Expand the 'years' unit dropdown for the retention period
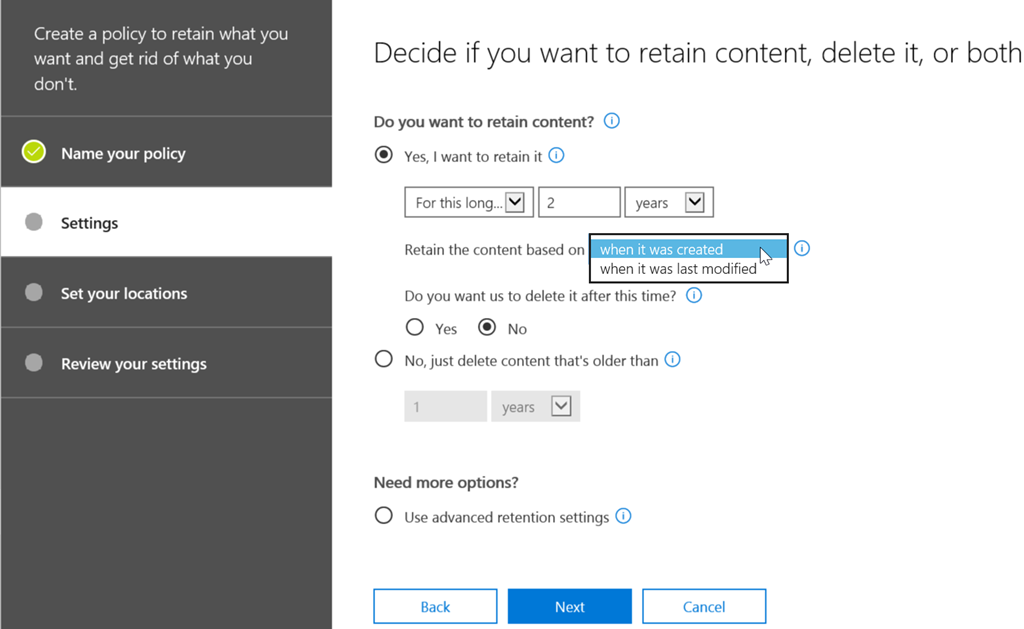 (x=668, y=202)
